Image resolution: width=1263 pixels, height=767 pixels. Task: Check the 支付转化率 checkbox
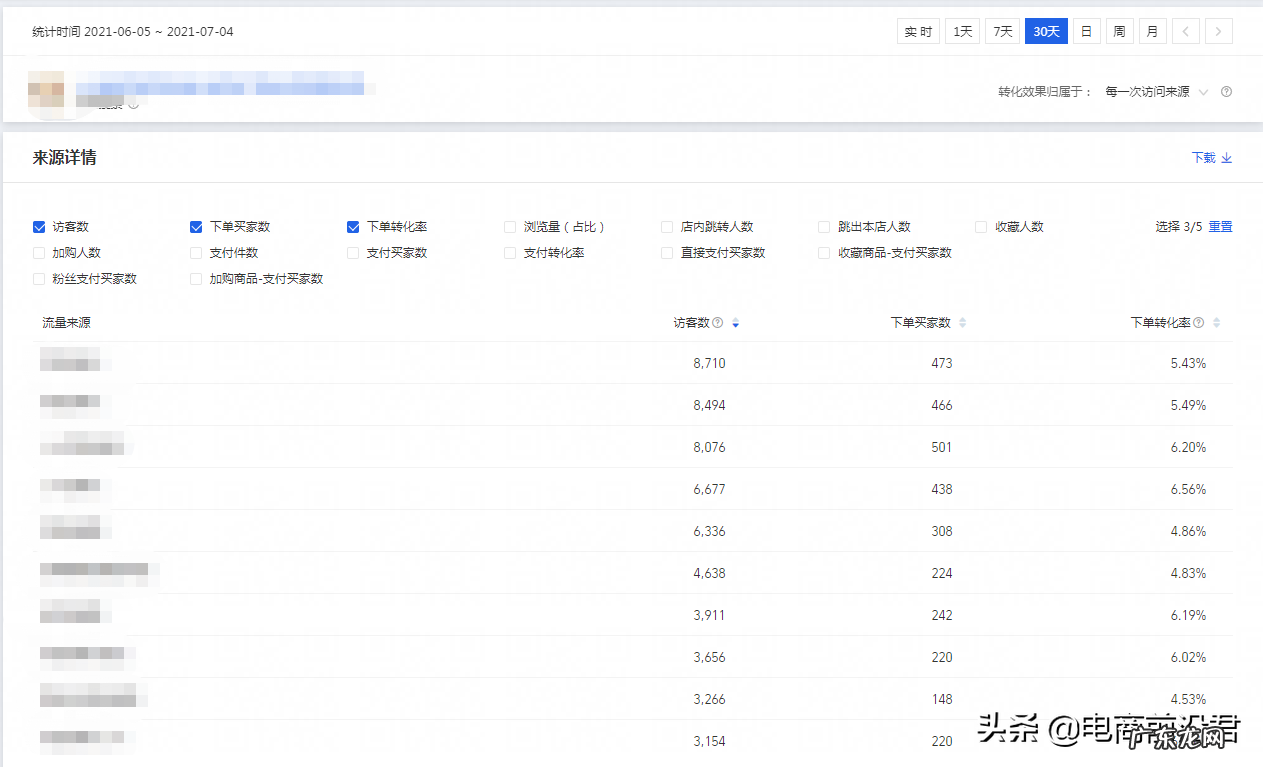pyautogui.click(x=511, y=253)
